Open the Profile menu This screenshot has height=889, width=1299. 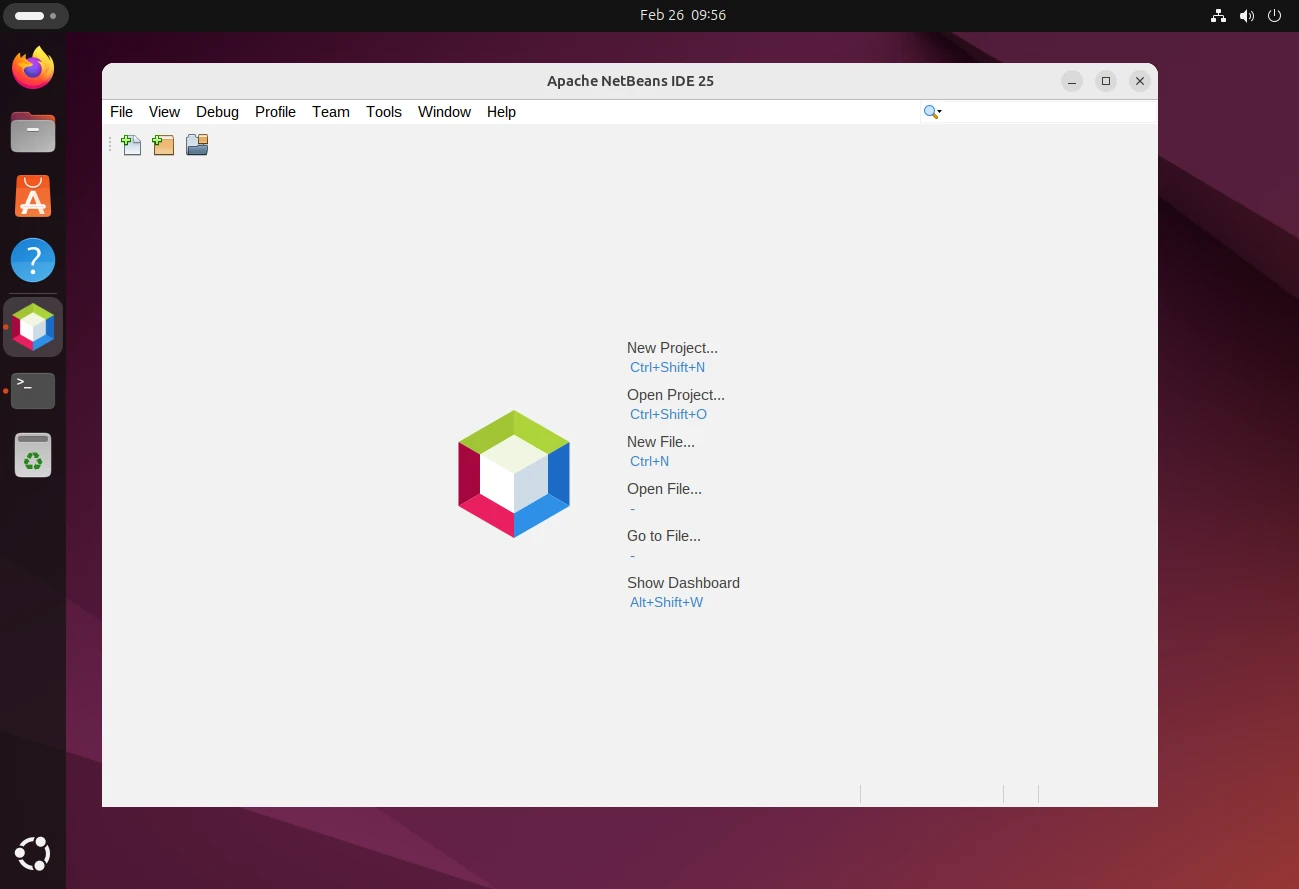(x=275, y=112)
